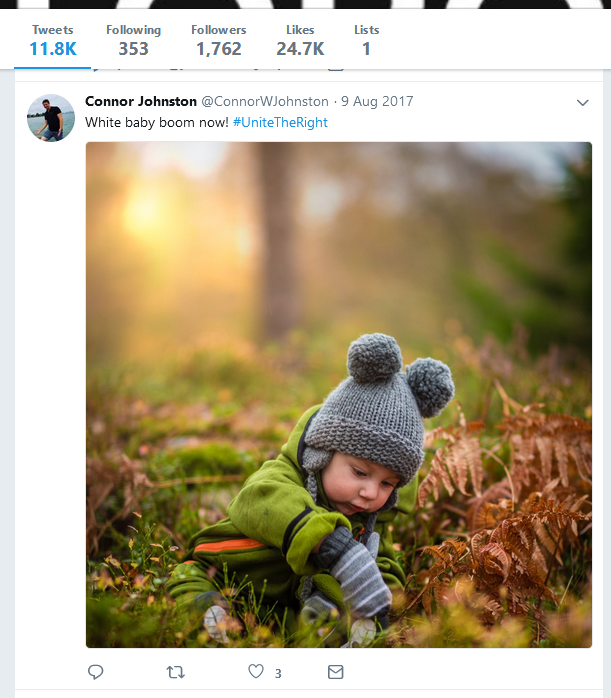Click Connor Johnston's profile avatar

(x=50, y=118)
